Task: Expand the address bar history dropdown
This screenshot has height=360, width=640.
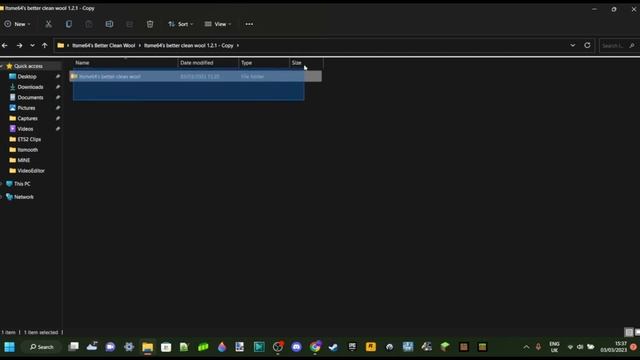Action: (x=573, y=45)
